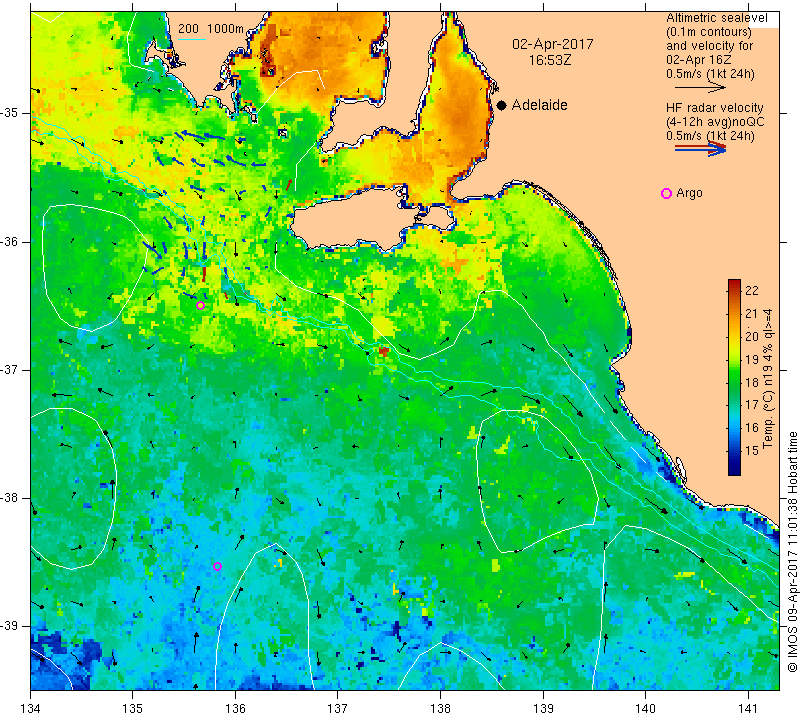Click longitude 141 axis label
800x720 pixels.
pos(748,709)
